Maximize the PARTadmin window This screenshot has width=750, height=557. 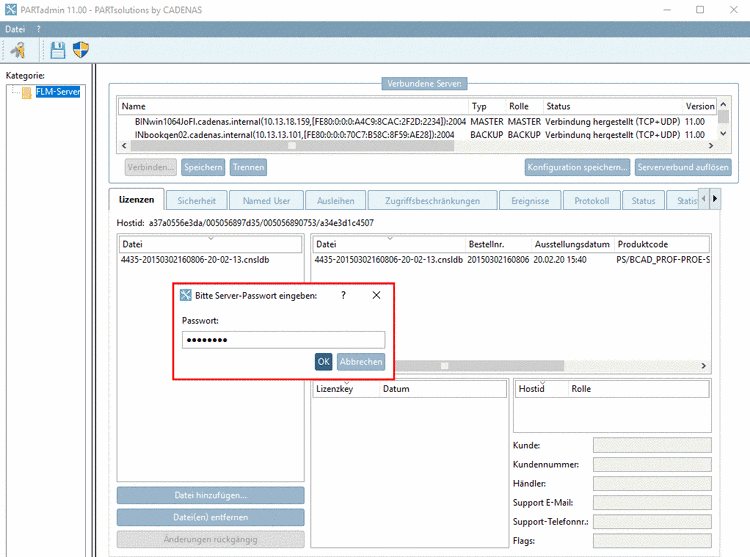(x=700, y=10)
